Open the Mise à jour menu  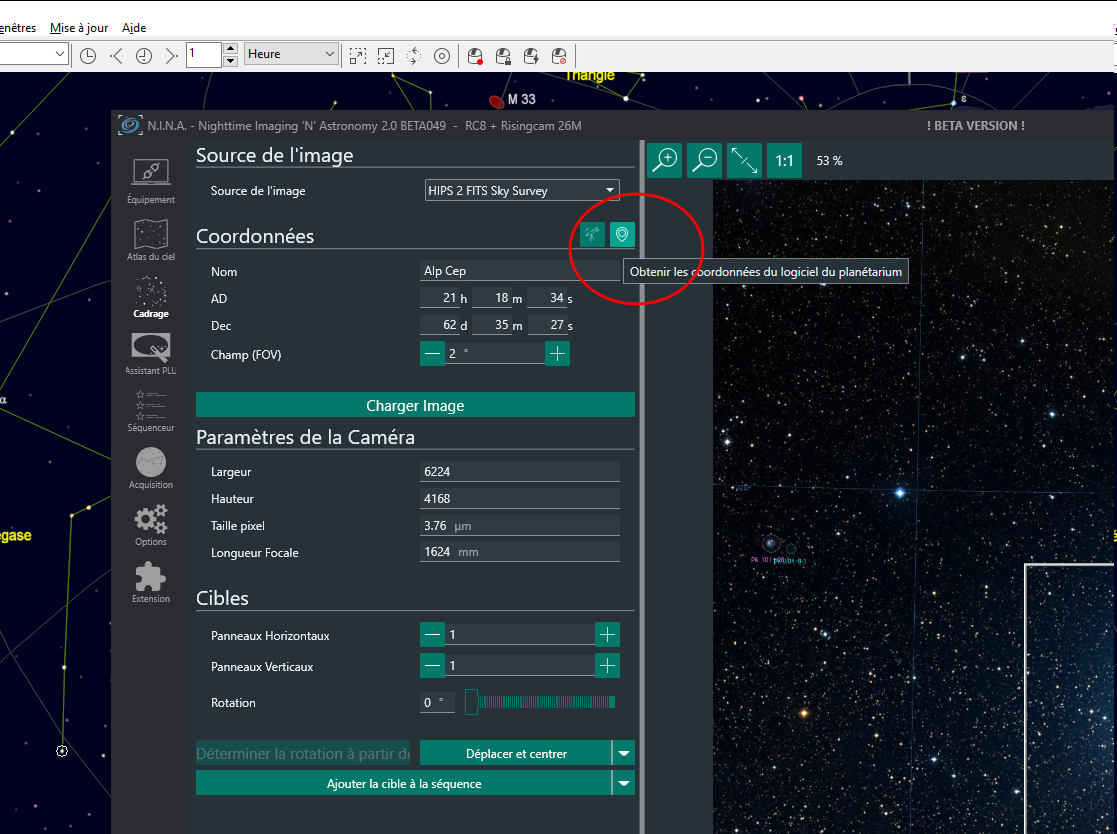79,28
